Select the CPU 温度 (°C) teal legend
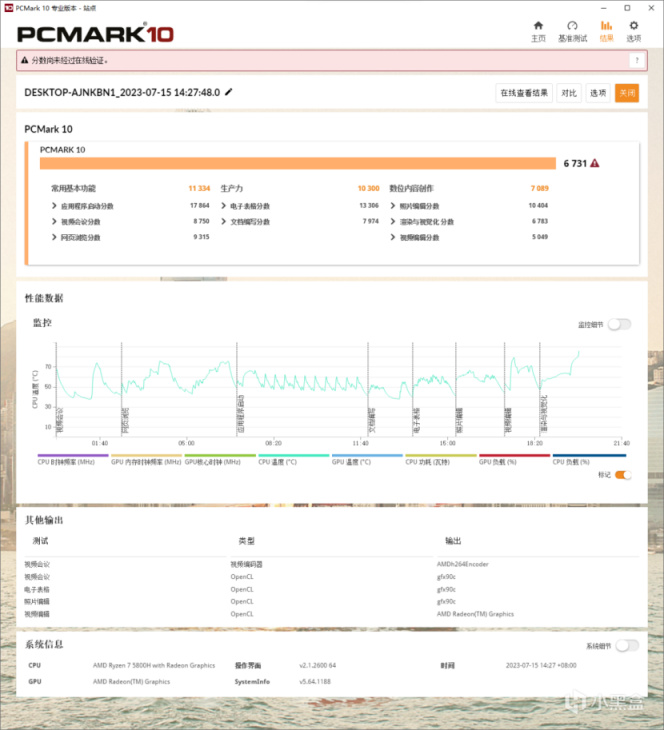The height and width of the screenshot is (730, 664). pos(293,459)
